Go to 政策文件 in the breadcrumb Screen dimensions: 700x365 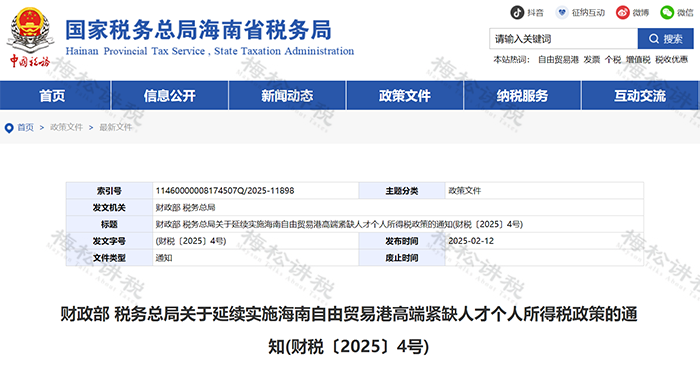[67, 128]
